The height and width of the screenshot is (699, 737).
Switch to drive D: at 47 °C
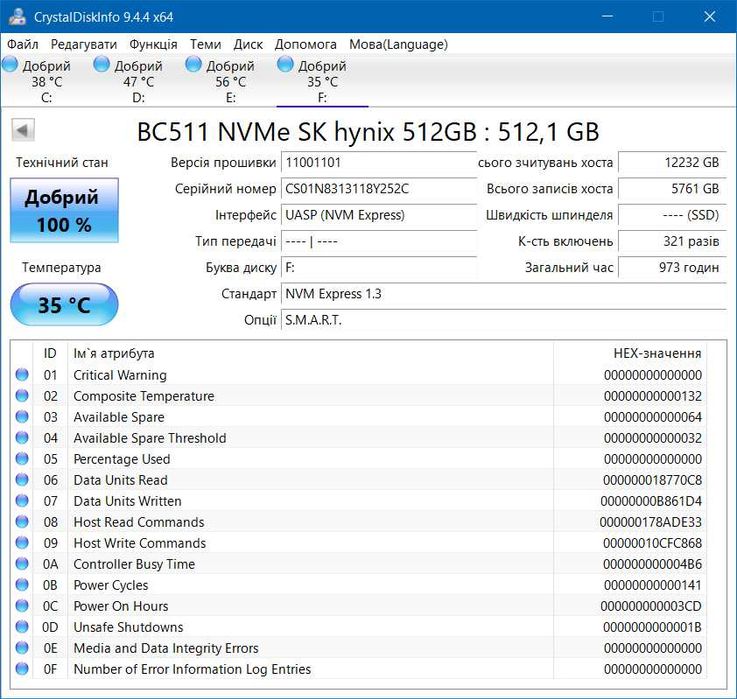139,81
